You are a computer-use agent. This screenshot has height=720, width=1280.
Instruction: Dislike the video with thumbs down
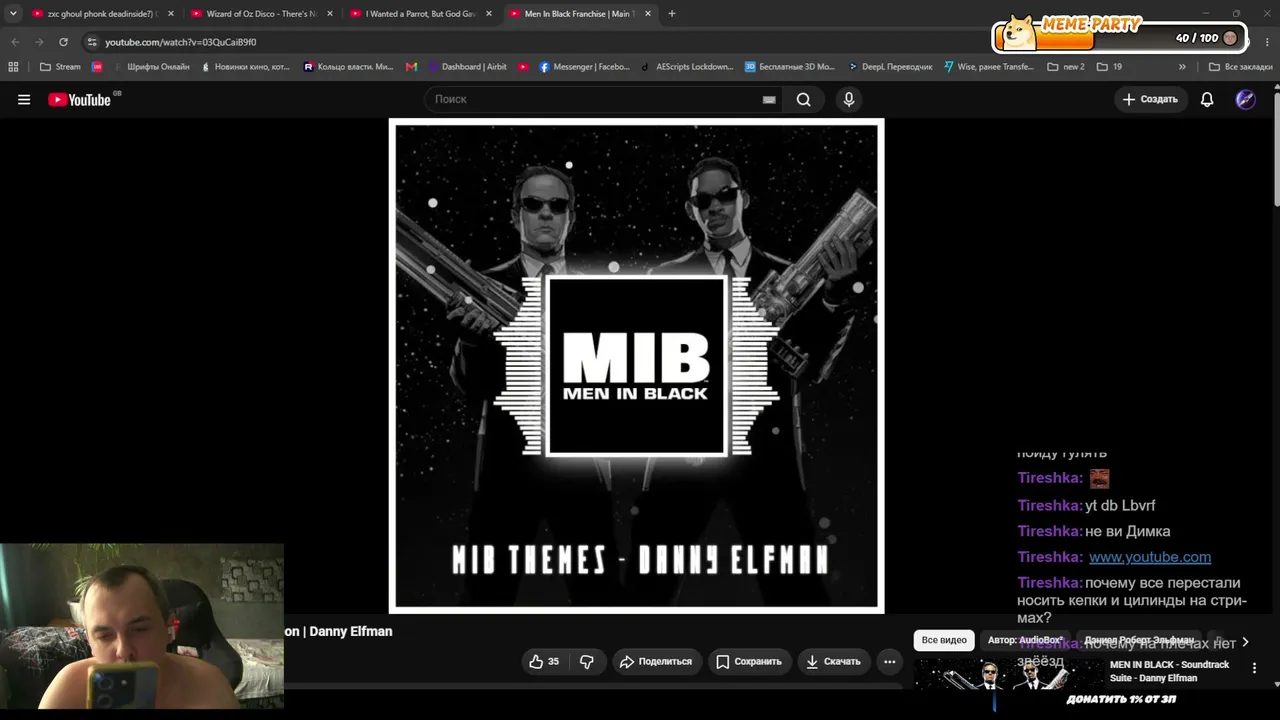tap(587, 661)
